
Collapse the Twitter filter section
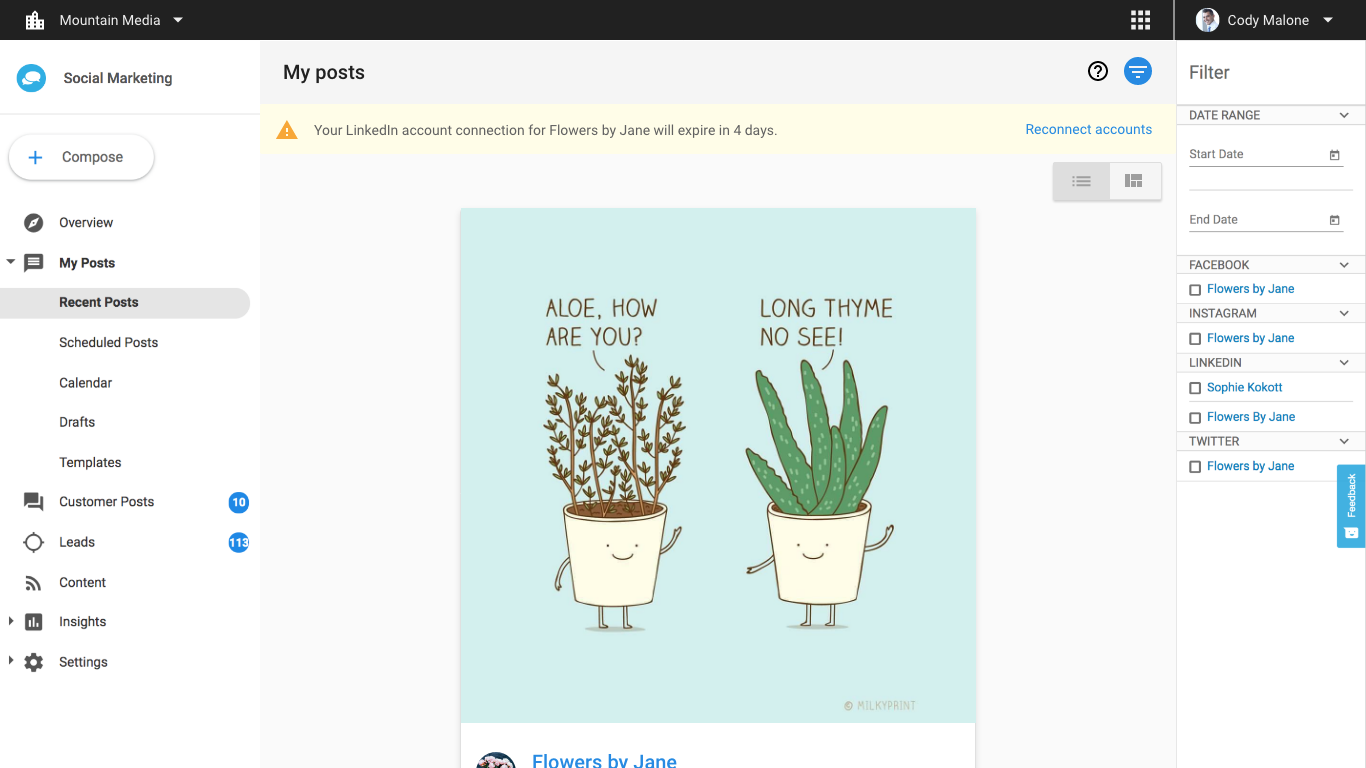click(1344, 441)
